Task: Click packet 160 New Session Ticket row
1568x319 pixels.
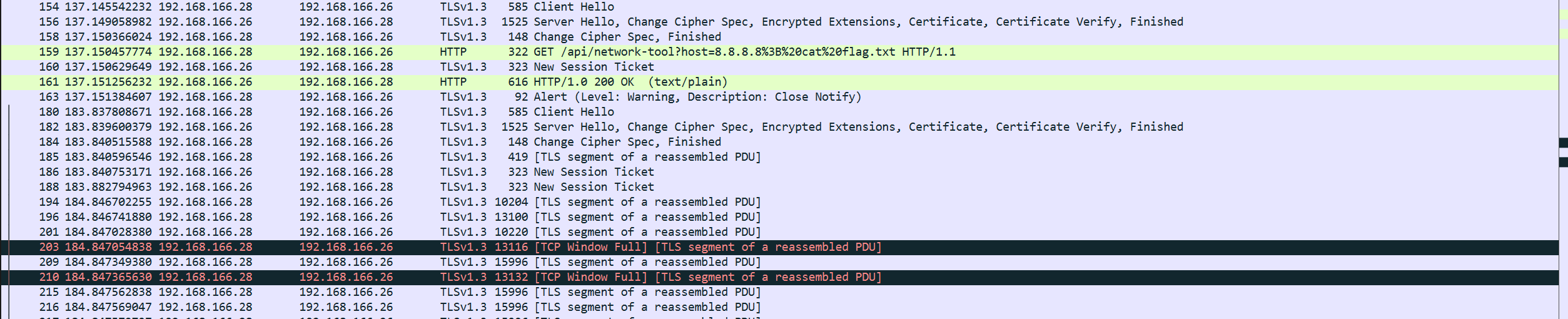Action: tap(593, 67)
